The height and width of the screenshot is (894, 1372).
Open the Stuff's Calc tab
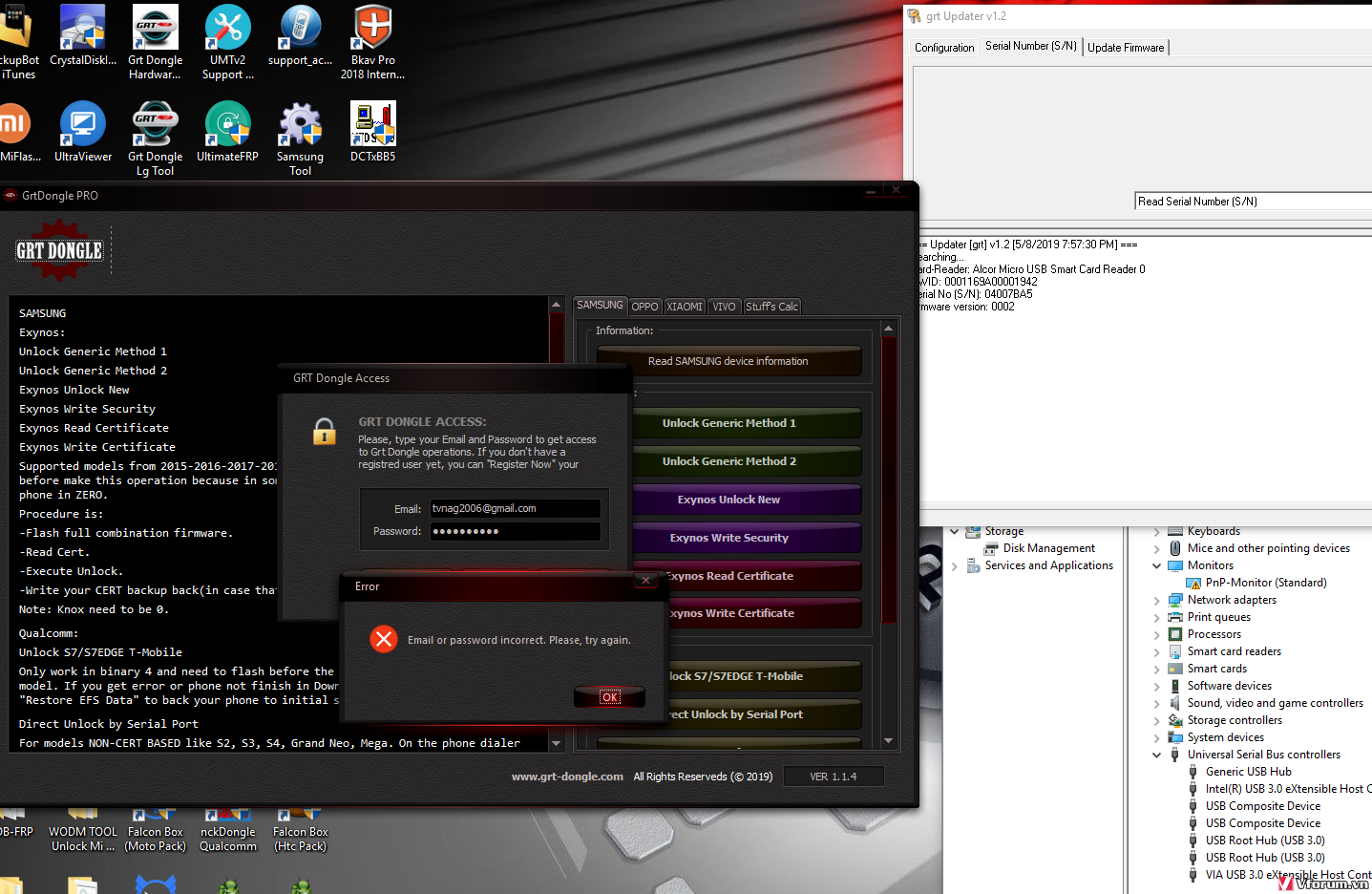point(771,307)
